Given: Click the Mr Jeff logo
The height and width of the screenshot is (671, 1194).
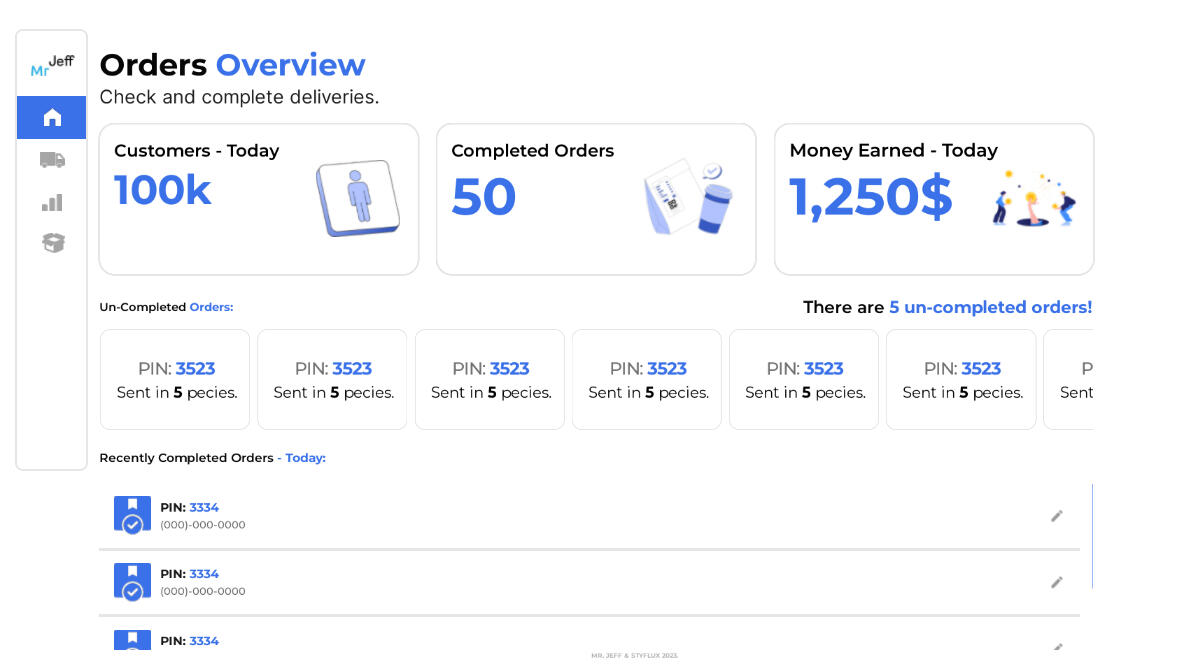Looking at the screenshot, I should (x=52, y=66).
